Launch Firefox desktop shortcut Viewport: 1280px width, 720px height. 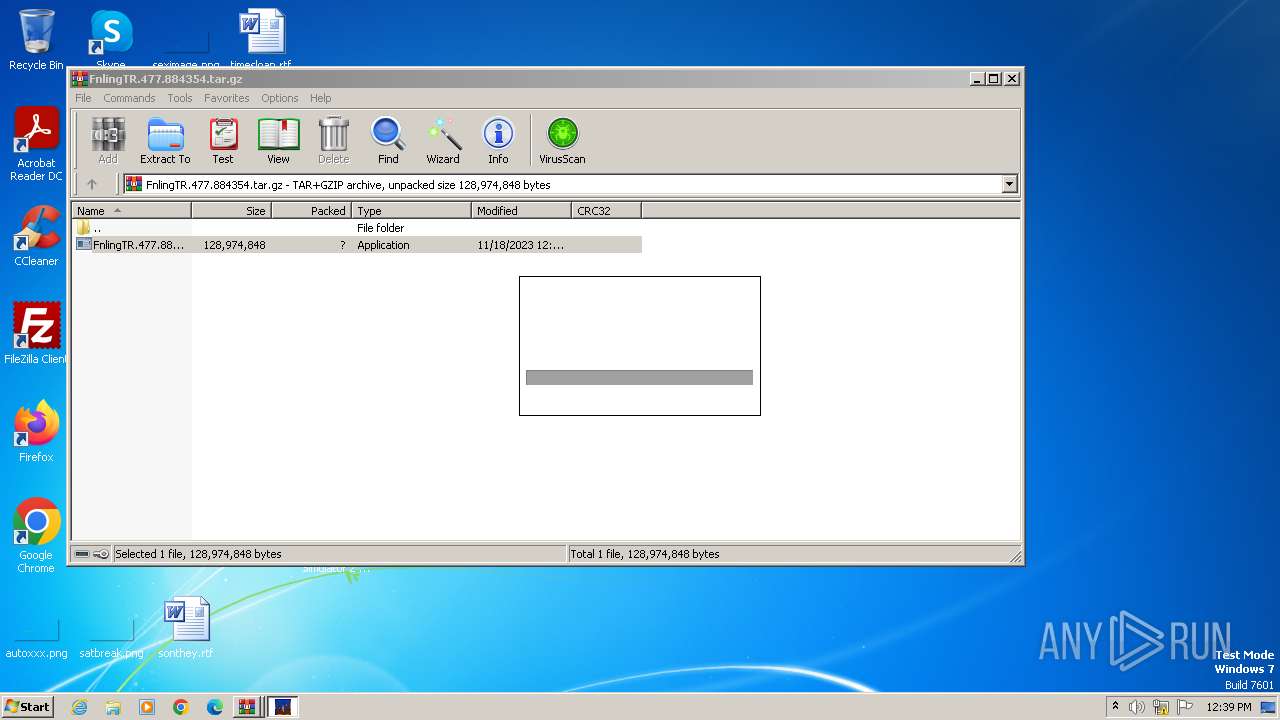click(x=36, y=431)
